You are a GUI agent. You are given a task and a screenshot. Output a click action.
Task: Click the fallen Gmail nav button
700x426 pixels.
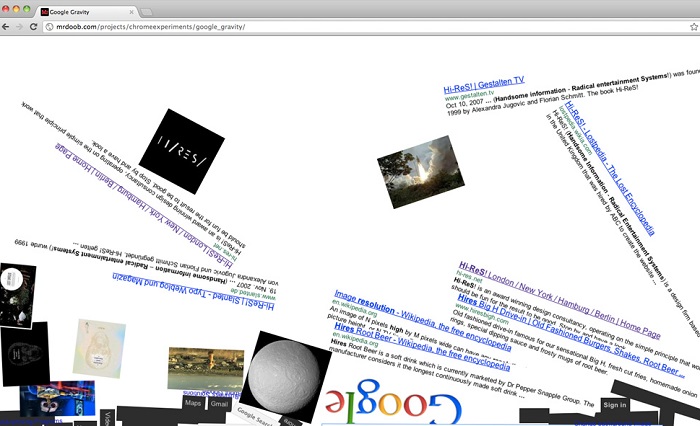point(219,404)
